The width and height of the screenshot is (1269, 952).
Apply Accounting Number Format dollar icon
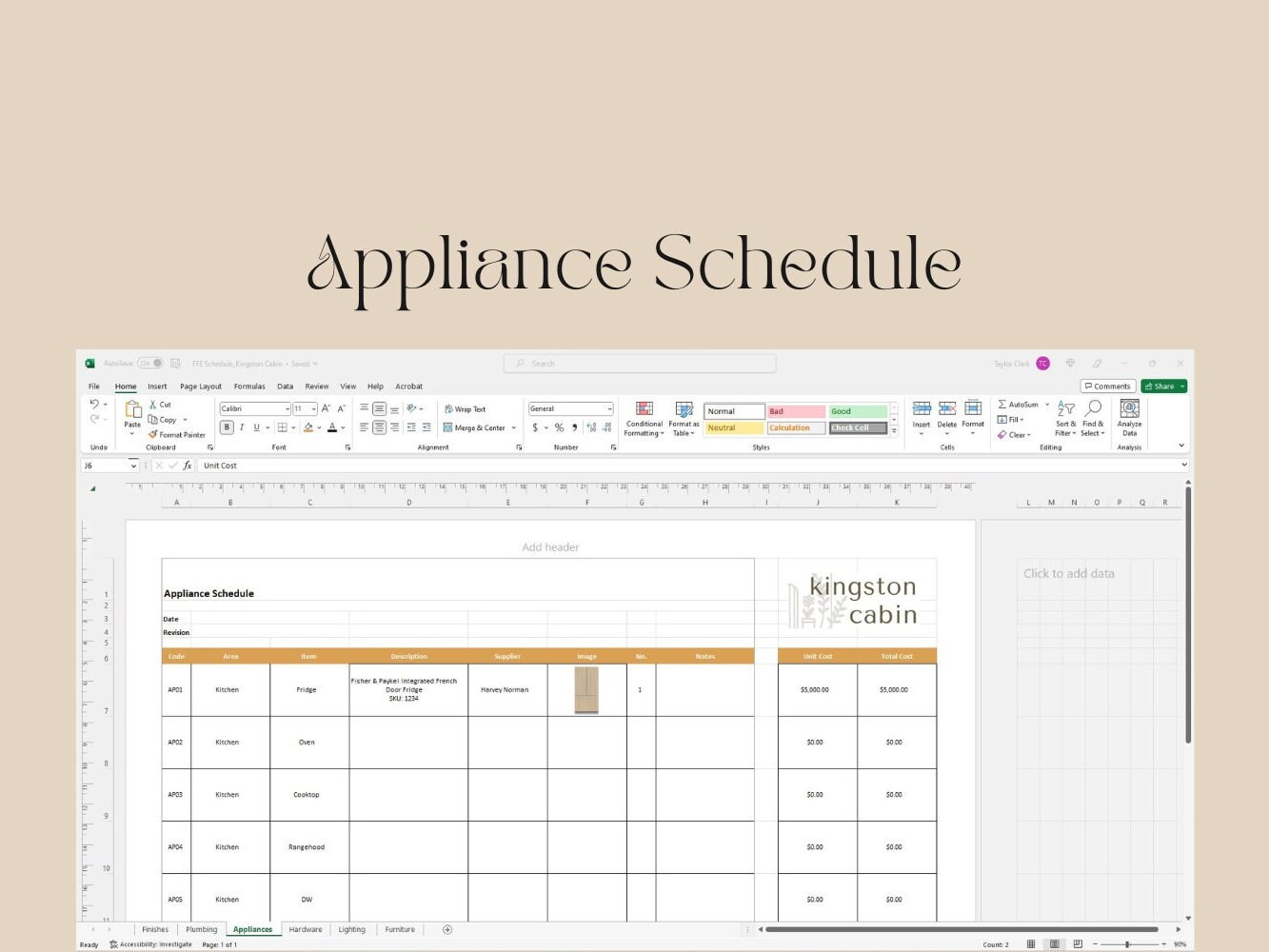coord(535,427)
